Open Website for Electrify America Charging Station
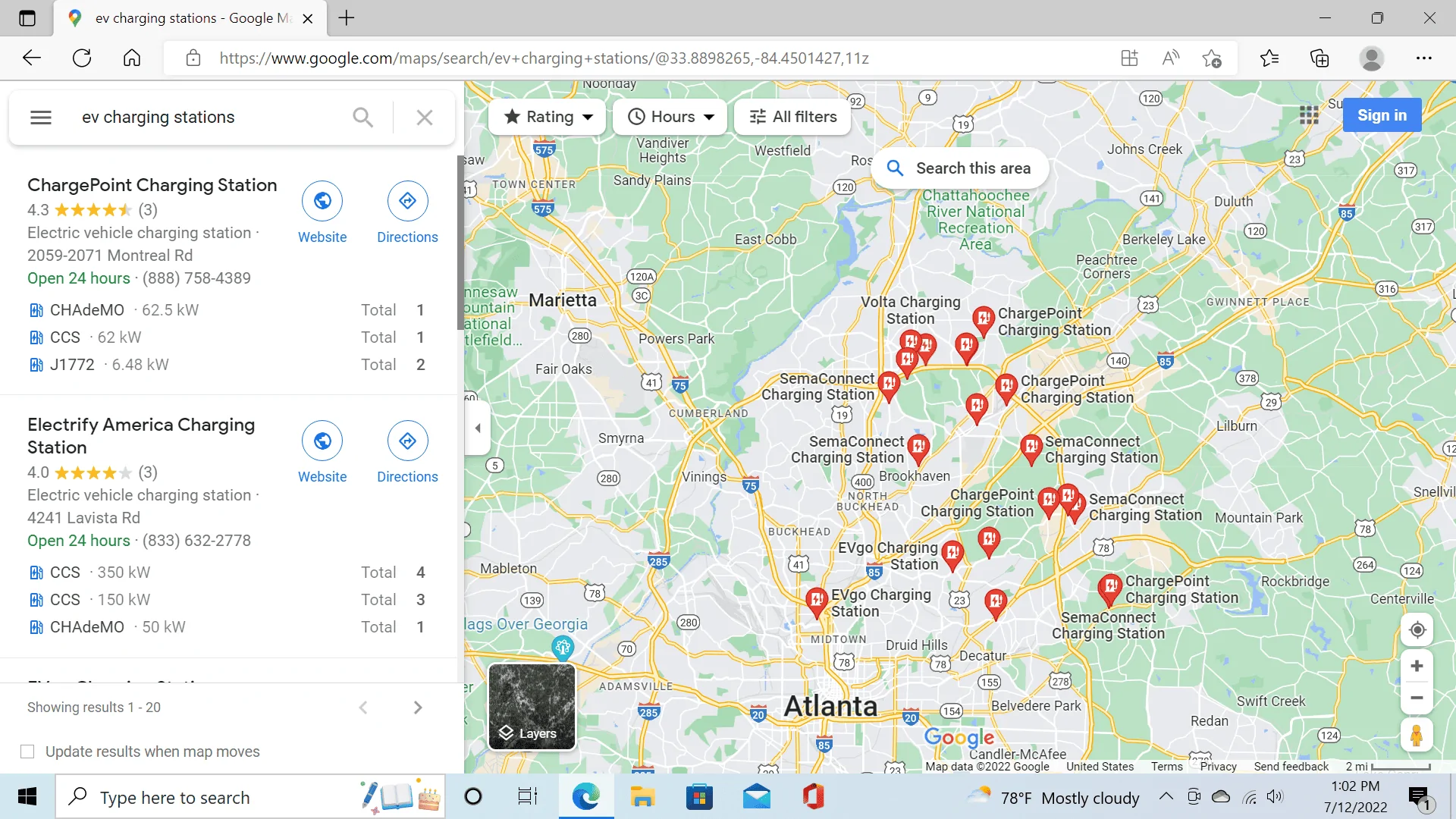 [x=322, y=453]
